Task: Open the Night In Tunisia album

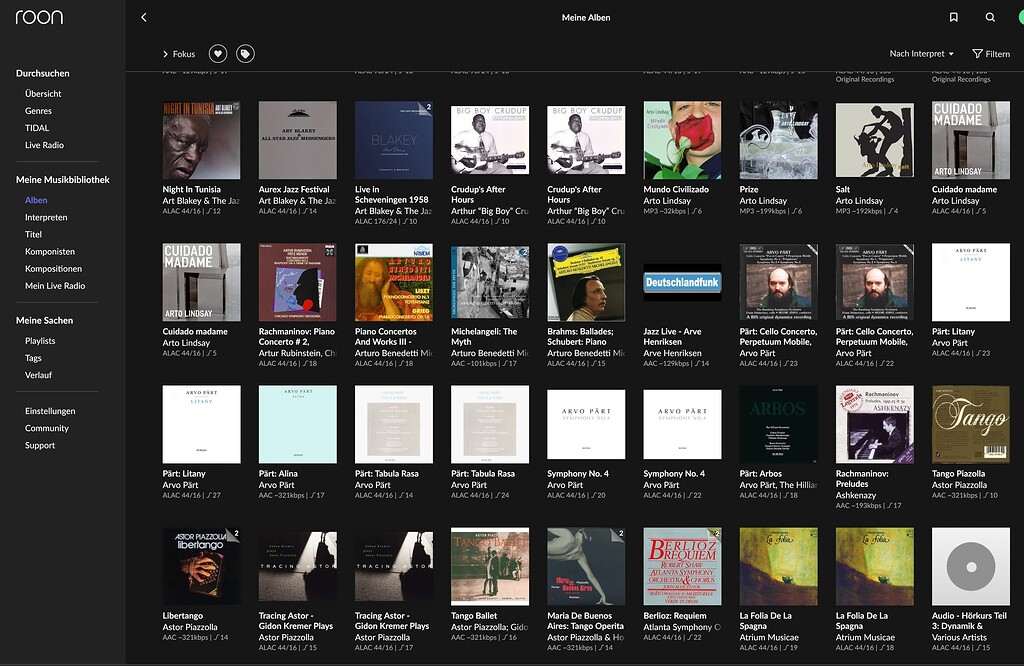Action: click(200, 139)
